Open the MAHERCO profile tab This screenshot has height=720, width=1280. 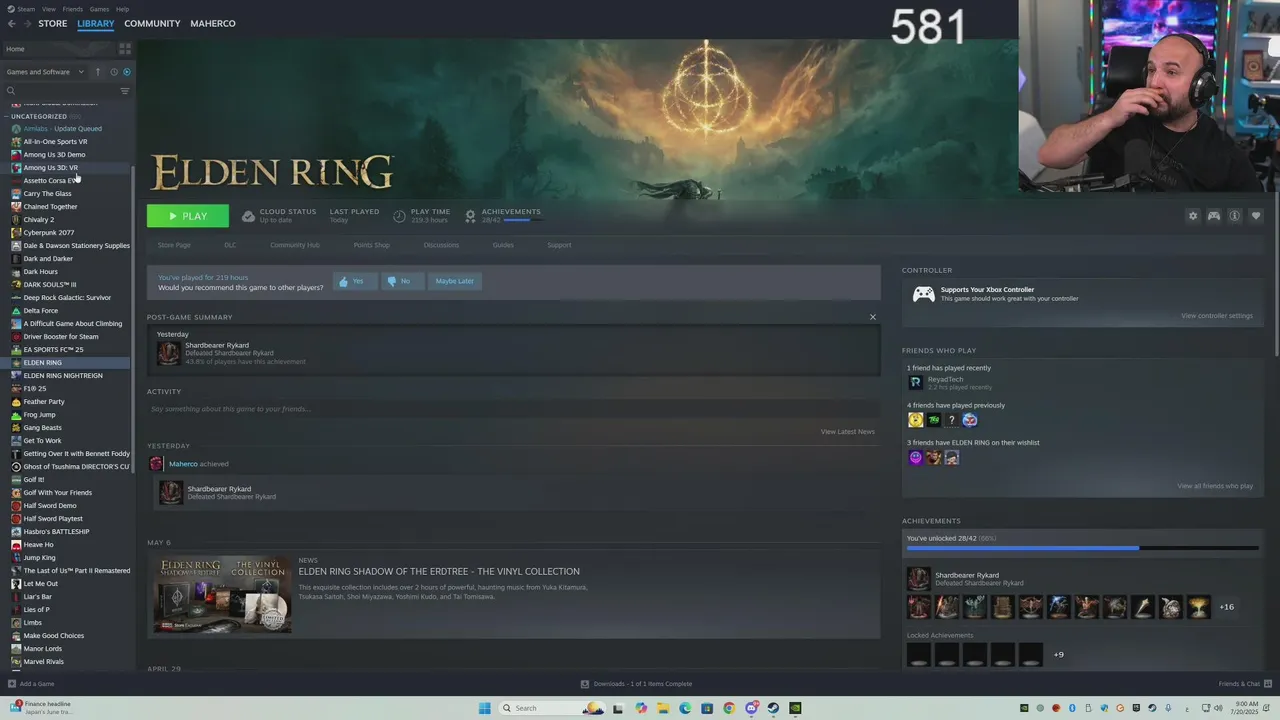(213, 24)
